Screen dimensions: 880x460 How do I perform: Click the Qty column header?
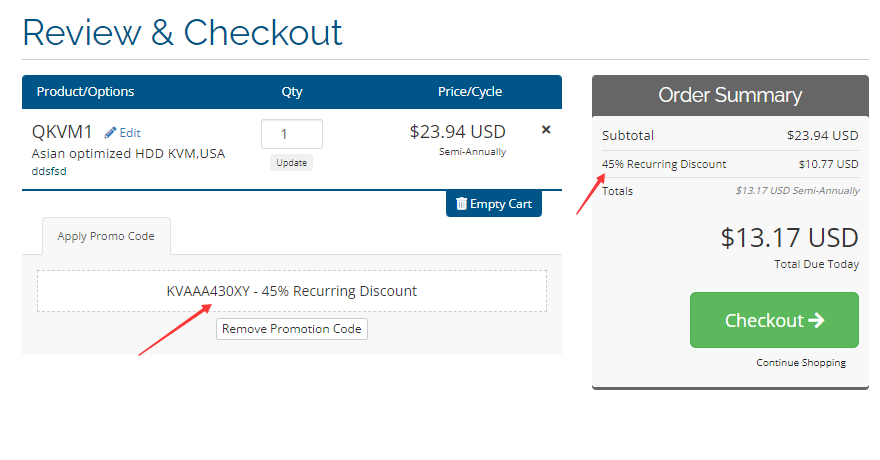(291, 92)
